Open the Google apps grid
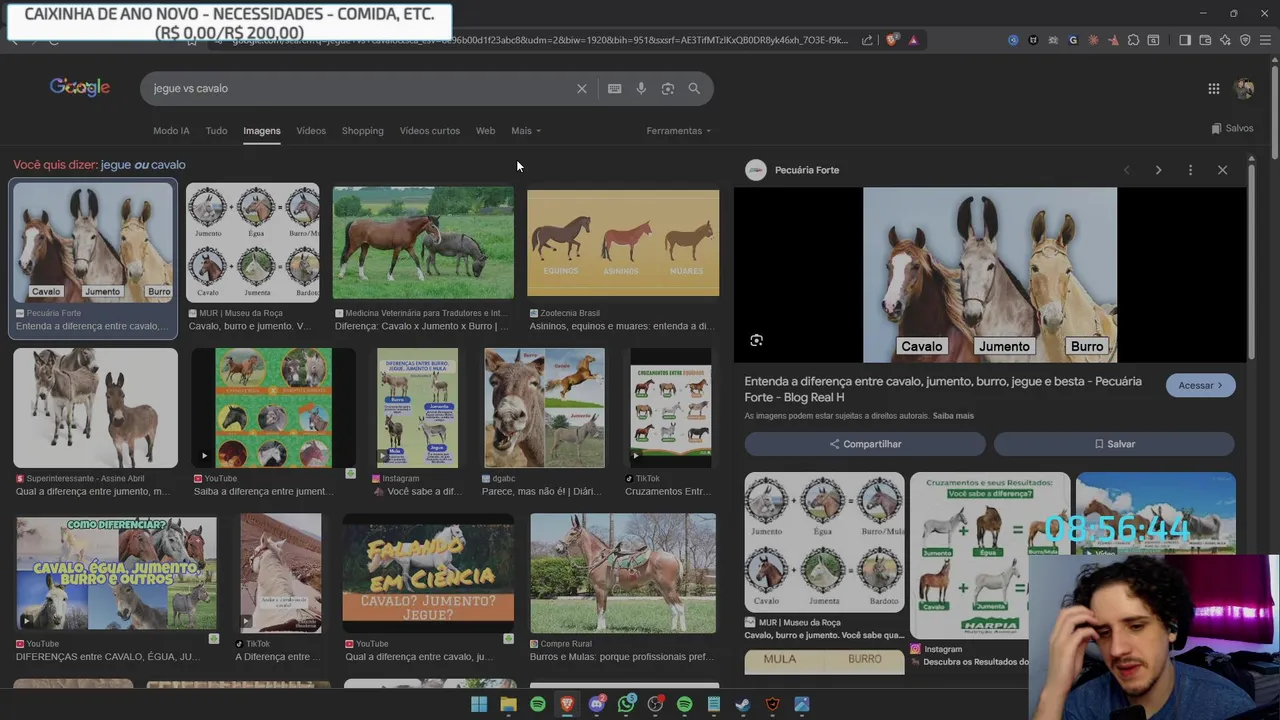This screenshot has height=720, width=1280. click(1213, 88)
